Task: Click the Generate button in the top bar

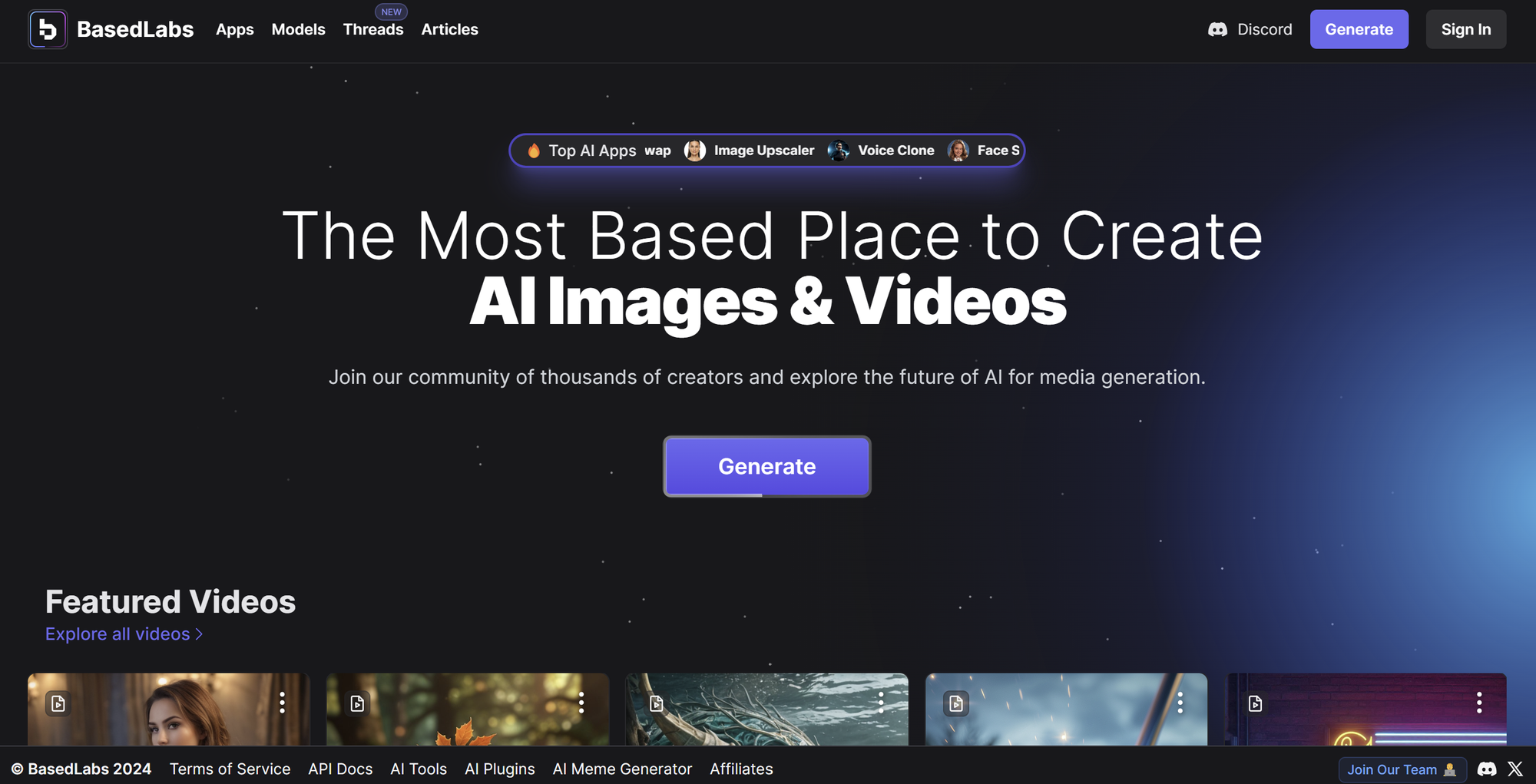Action: (x=1359, y=29)
